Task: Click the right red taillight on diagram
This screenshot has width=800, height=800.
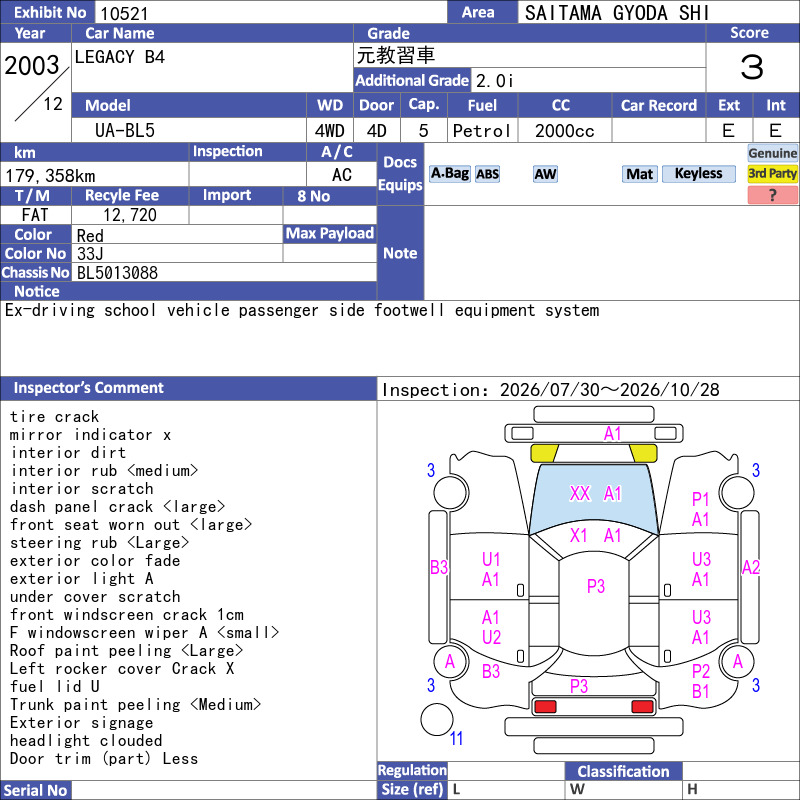Action: point(642,706)
